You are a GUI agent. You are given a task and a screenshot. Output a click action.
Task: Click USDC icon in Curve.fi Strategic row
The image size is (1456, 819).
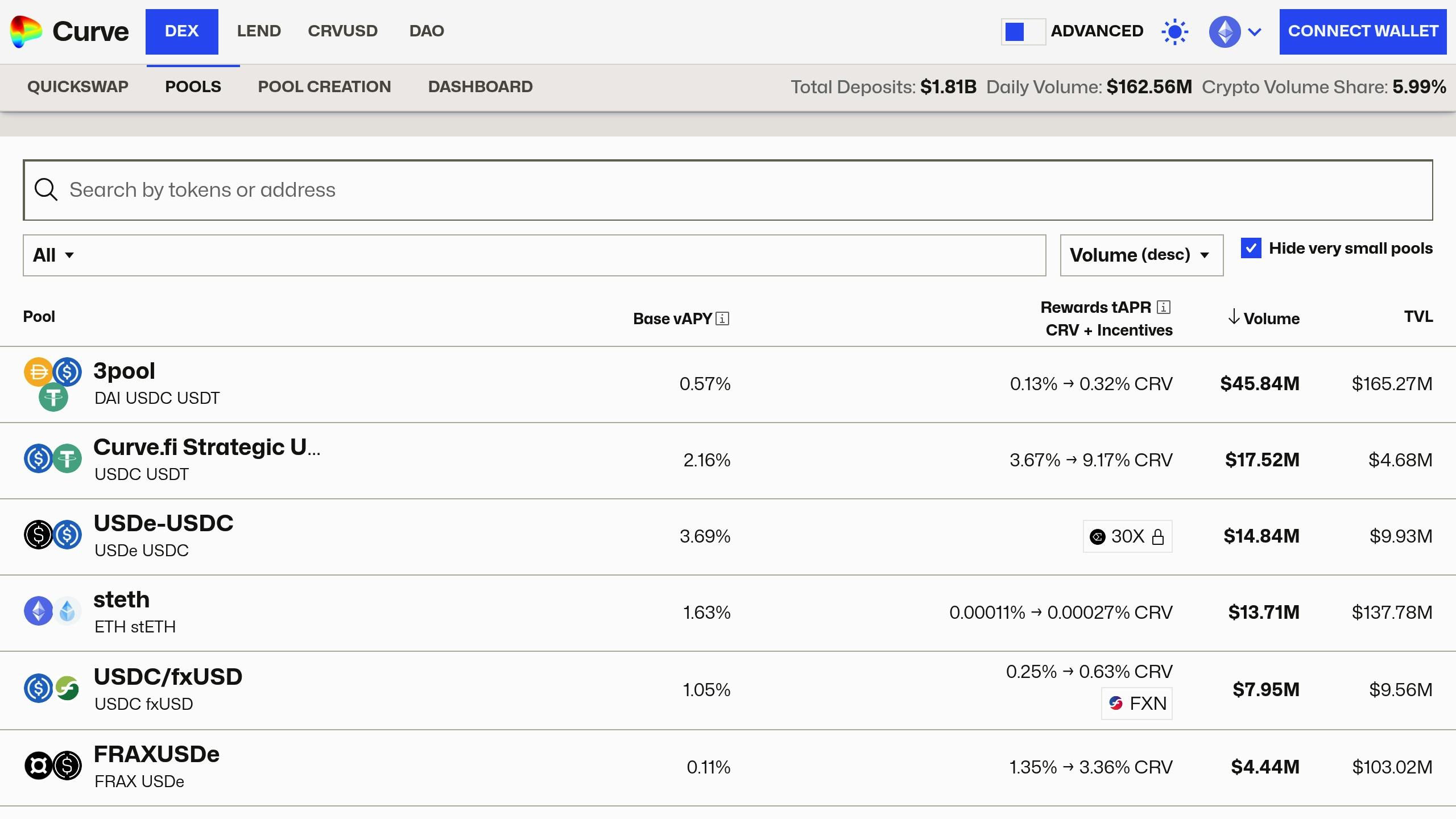(38, 458)
